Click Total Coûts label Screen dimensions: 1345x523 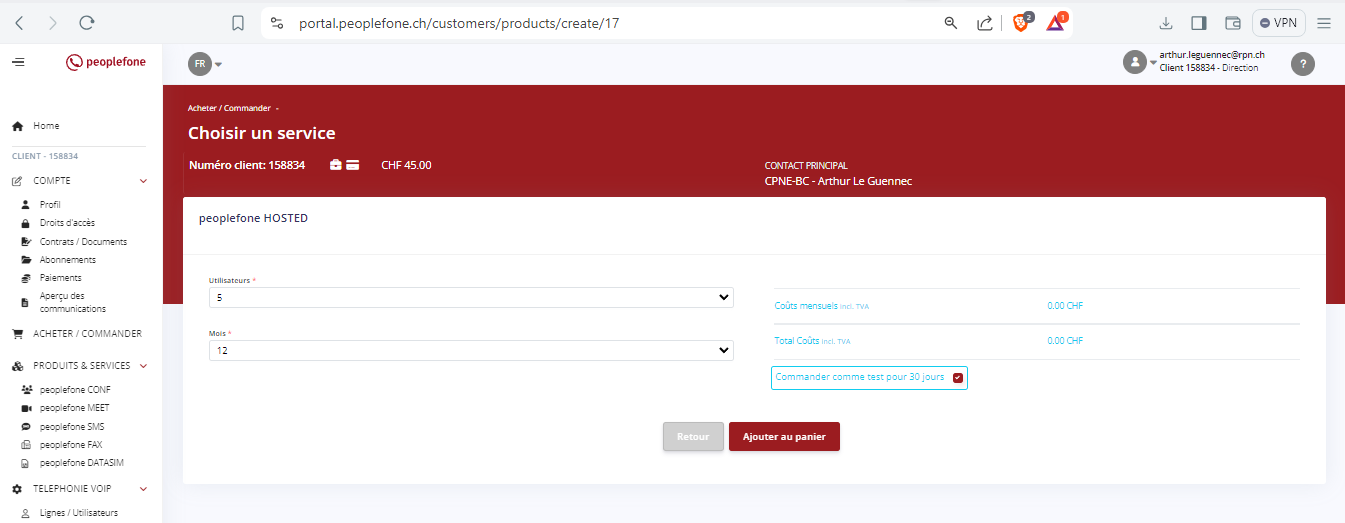(797, 341)
